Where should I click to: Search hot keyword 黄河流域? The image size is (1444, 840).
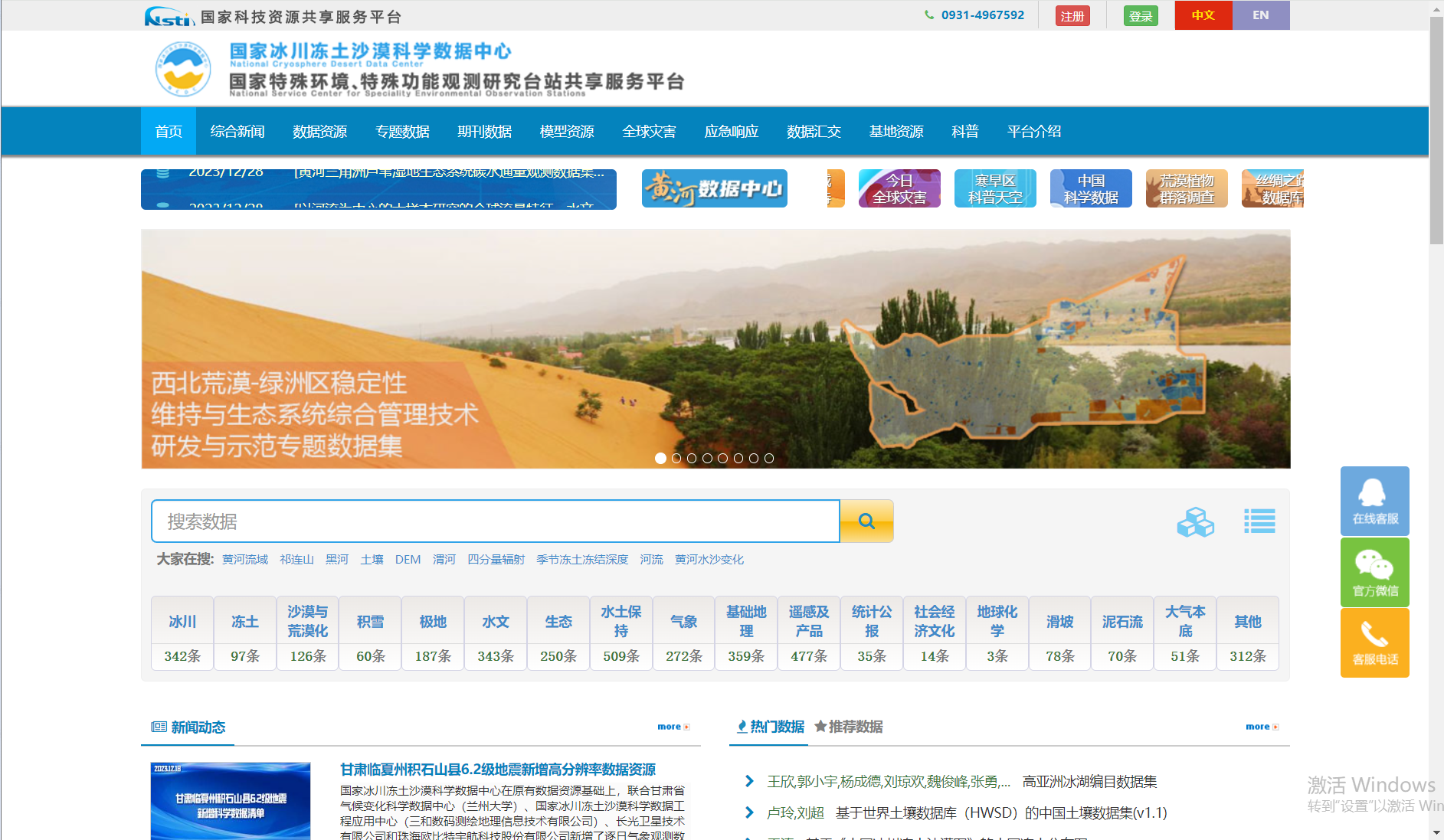tap(245, 560)
